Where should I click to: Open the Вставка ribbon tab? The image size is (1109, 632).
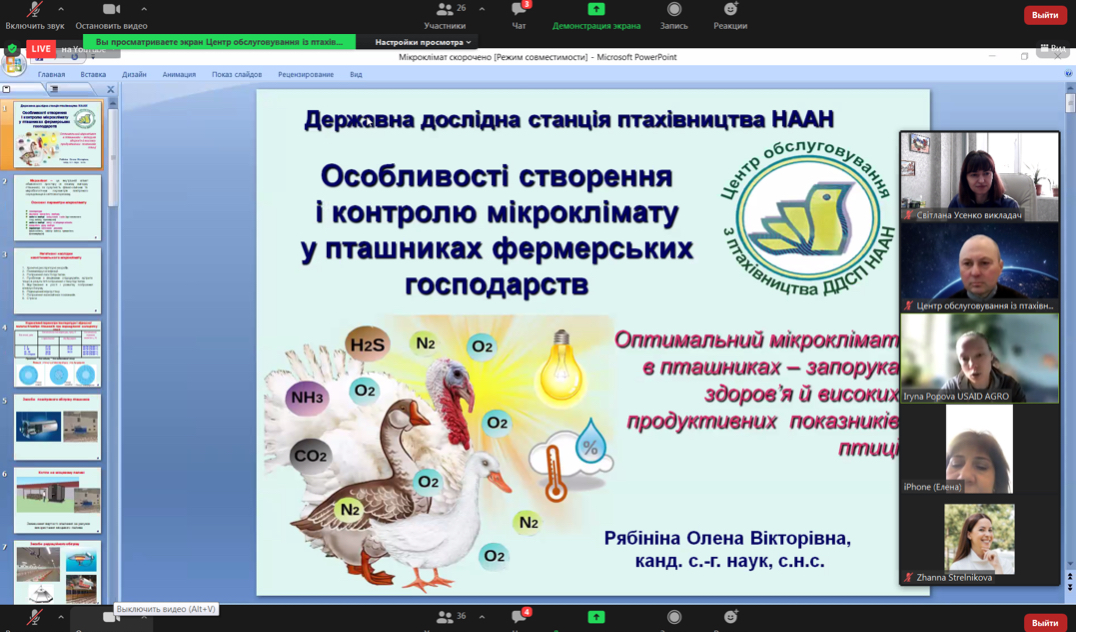pos(93,74)
